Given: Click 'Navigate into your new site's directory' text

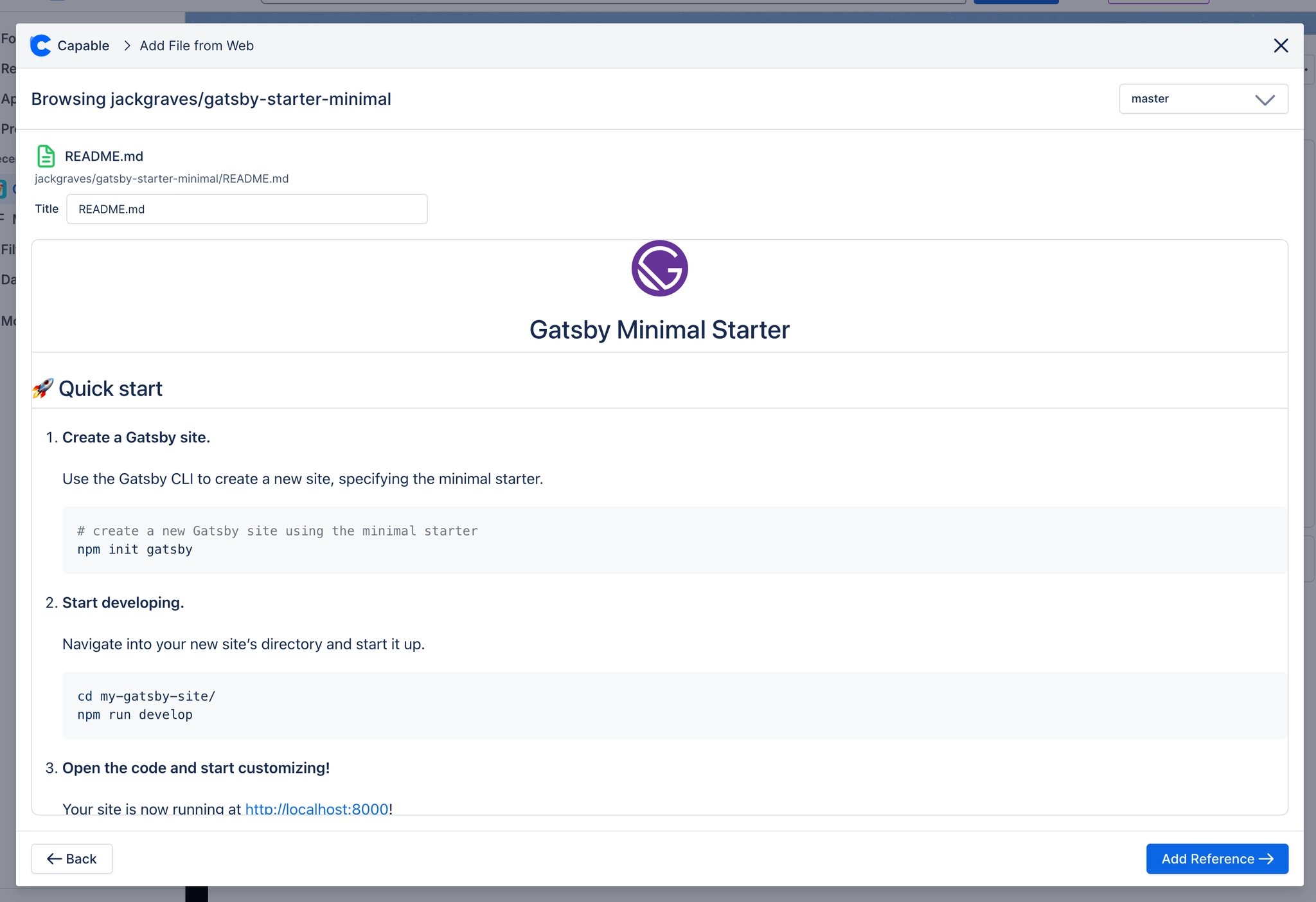Looking at the screenshot, I should click(x=244, y=644).
